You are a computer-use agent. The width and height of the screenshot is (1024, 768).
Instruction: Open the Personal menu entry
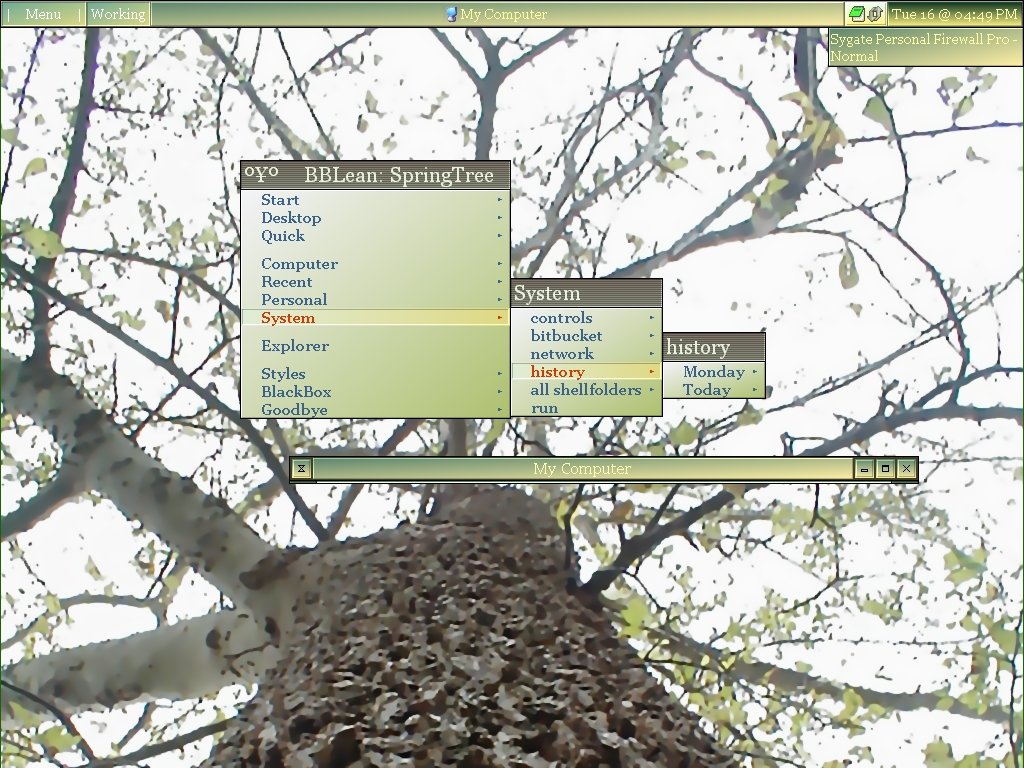click(376, 300)
